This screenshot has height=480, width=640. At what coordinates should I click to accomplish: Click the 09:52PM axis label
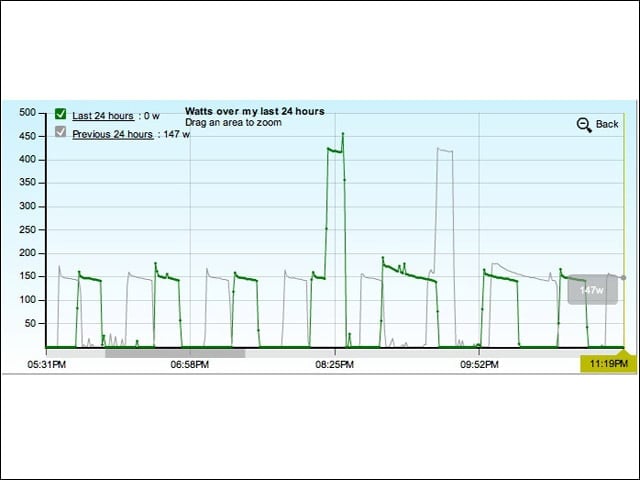(479, 364)
